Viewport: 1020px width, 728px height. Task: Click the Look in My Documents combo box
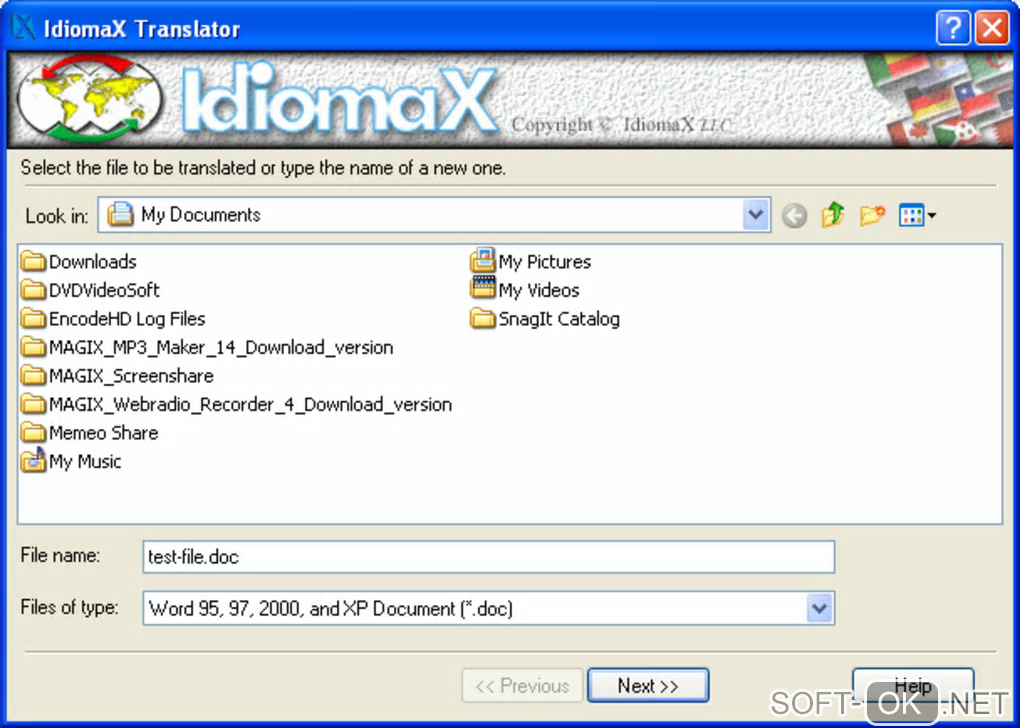click(x=434, y=215)
